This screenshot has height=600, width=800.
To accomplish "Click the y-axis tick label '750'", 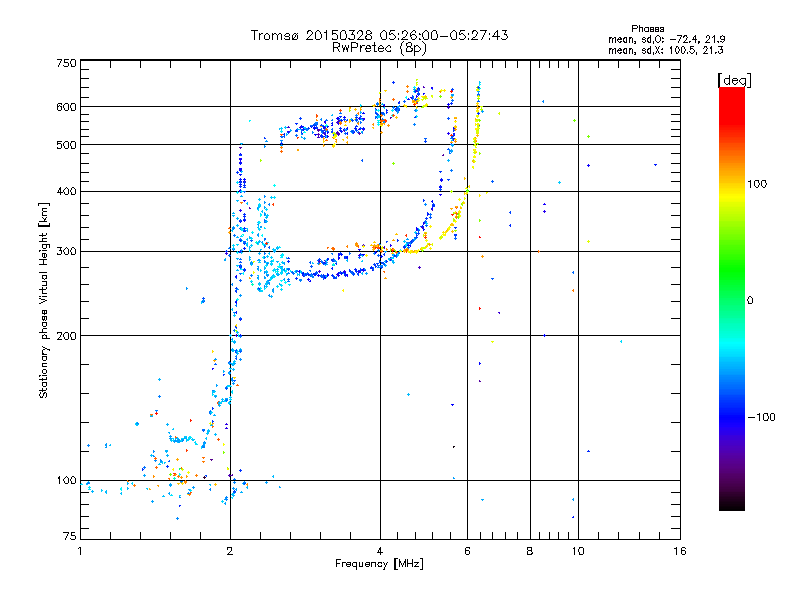I will coord(66,63).
